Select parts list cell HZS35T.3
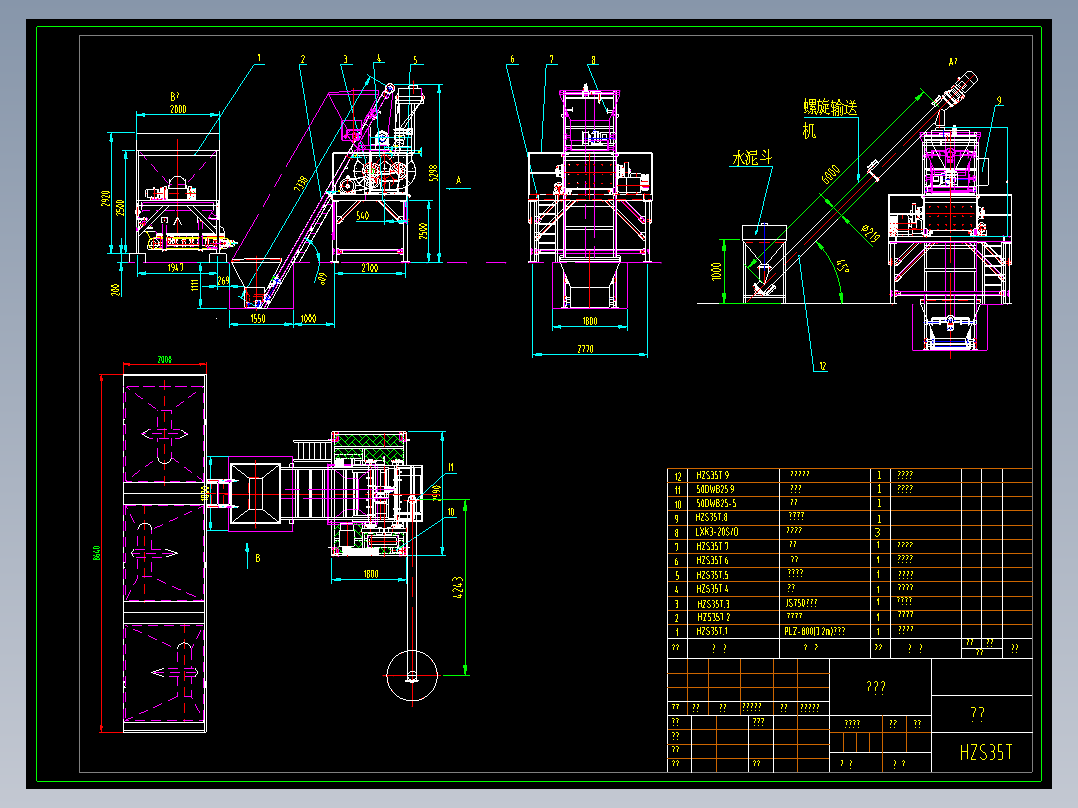1078x808 pixels. pyautogui.click(x=713, y=604)
